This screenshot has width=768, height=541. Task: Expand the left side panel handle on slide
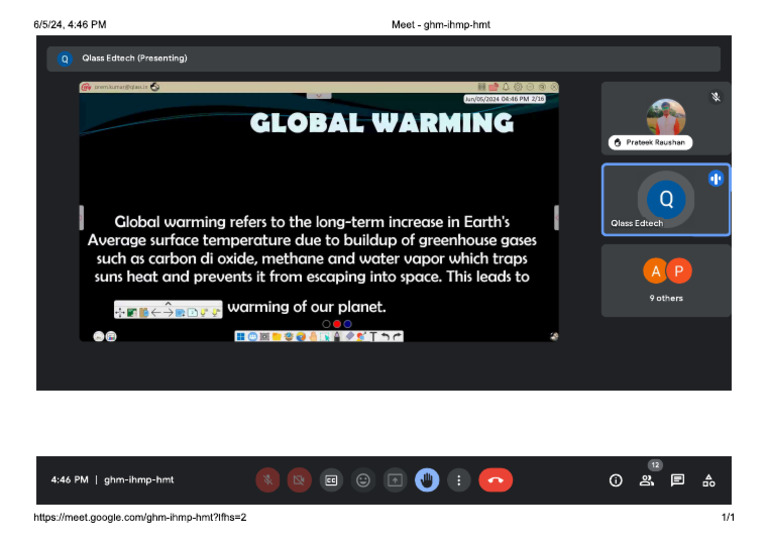pos(81,217)
